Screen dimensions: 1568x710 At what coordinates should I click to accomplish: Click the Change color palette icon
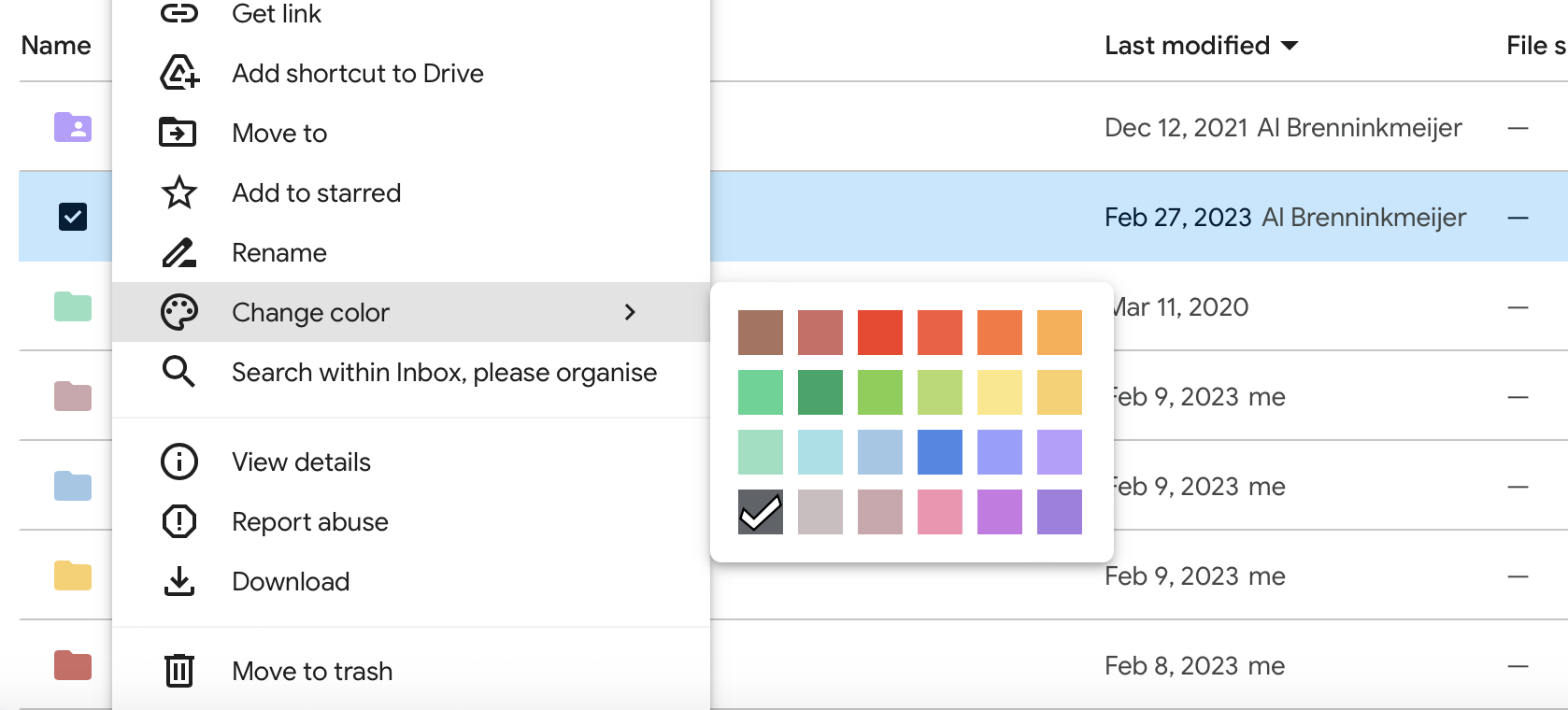[x=178, y=312]
